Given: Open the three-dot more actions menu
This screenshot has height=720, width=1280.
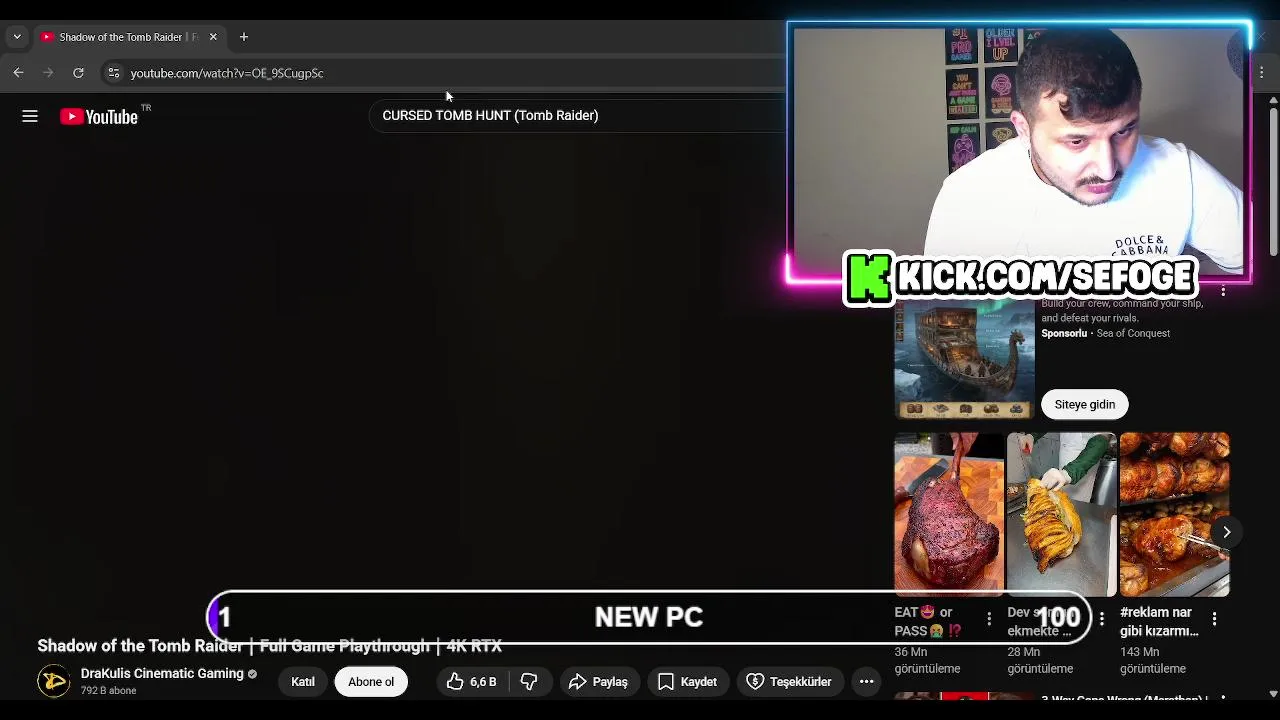Looking at the screenshot, I should [867, 682].
